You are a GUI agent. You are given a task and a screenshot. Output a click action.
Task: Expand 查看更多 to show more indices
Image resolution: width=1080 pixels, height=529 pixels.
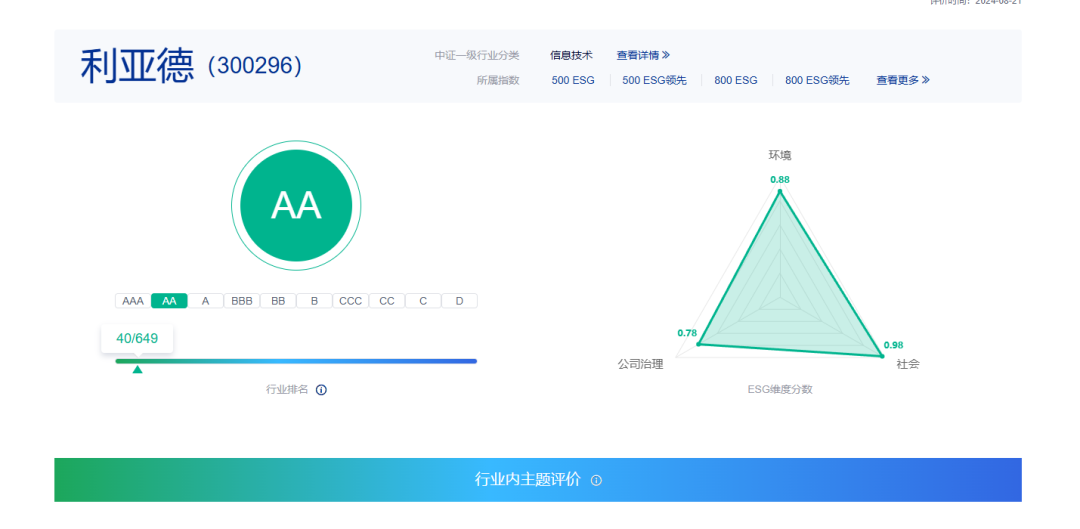pyautogui.click(x=903, y=80)
